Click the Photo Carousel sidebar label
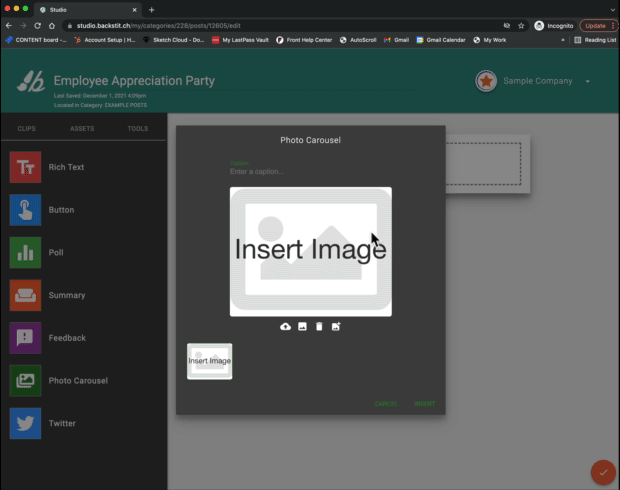The height and width of the screenshot is (490, 620). click(x=78, y=380)
